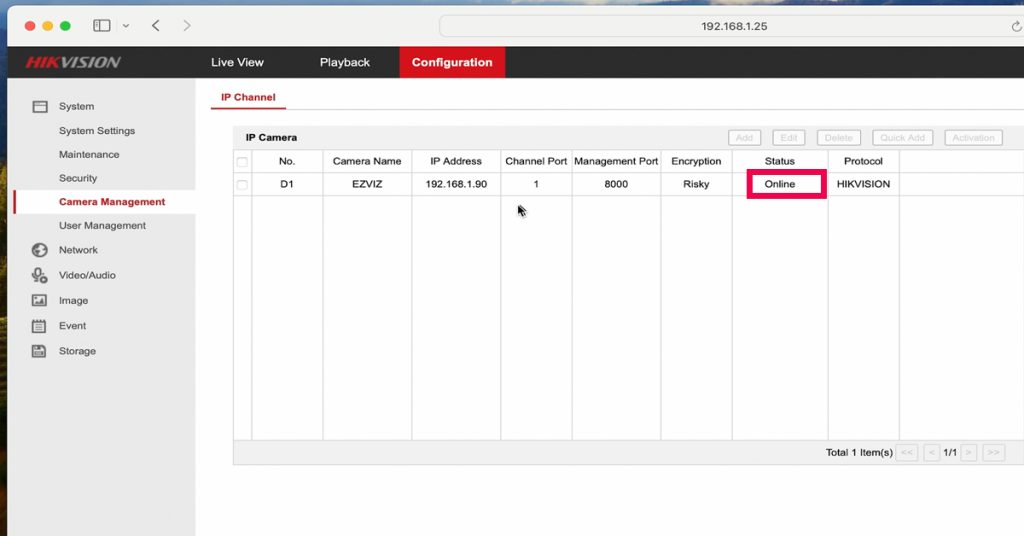
Task: Click the Storage disk icon
Action: [x=40, y=351]
